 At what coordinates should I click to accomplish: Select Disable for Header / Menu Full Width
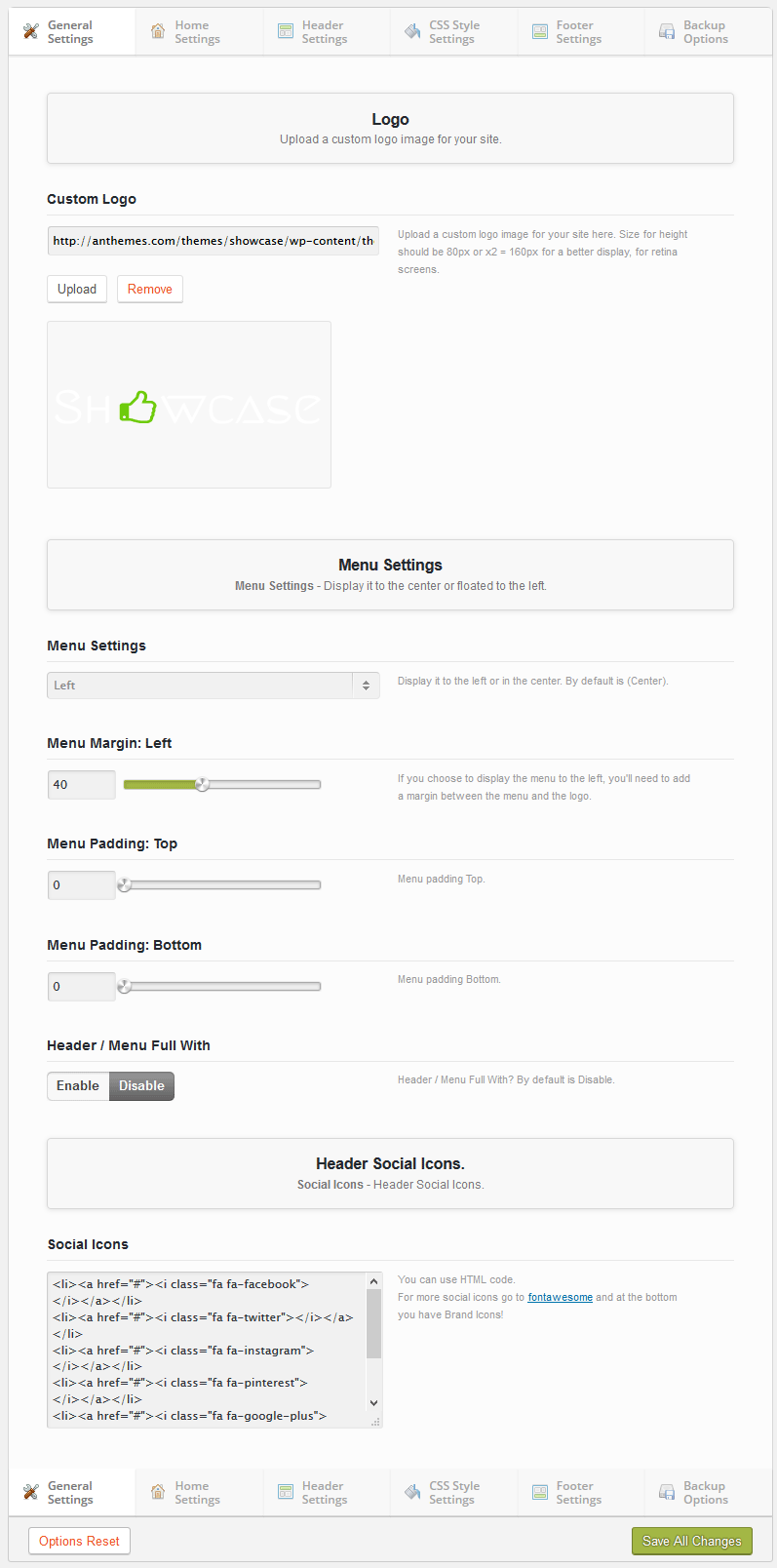141,1086
